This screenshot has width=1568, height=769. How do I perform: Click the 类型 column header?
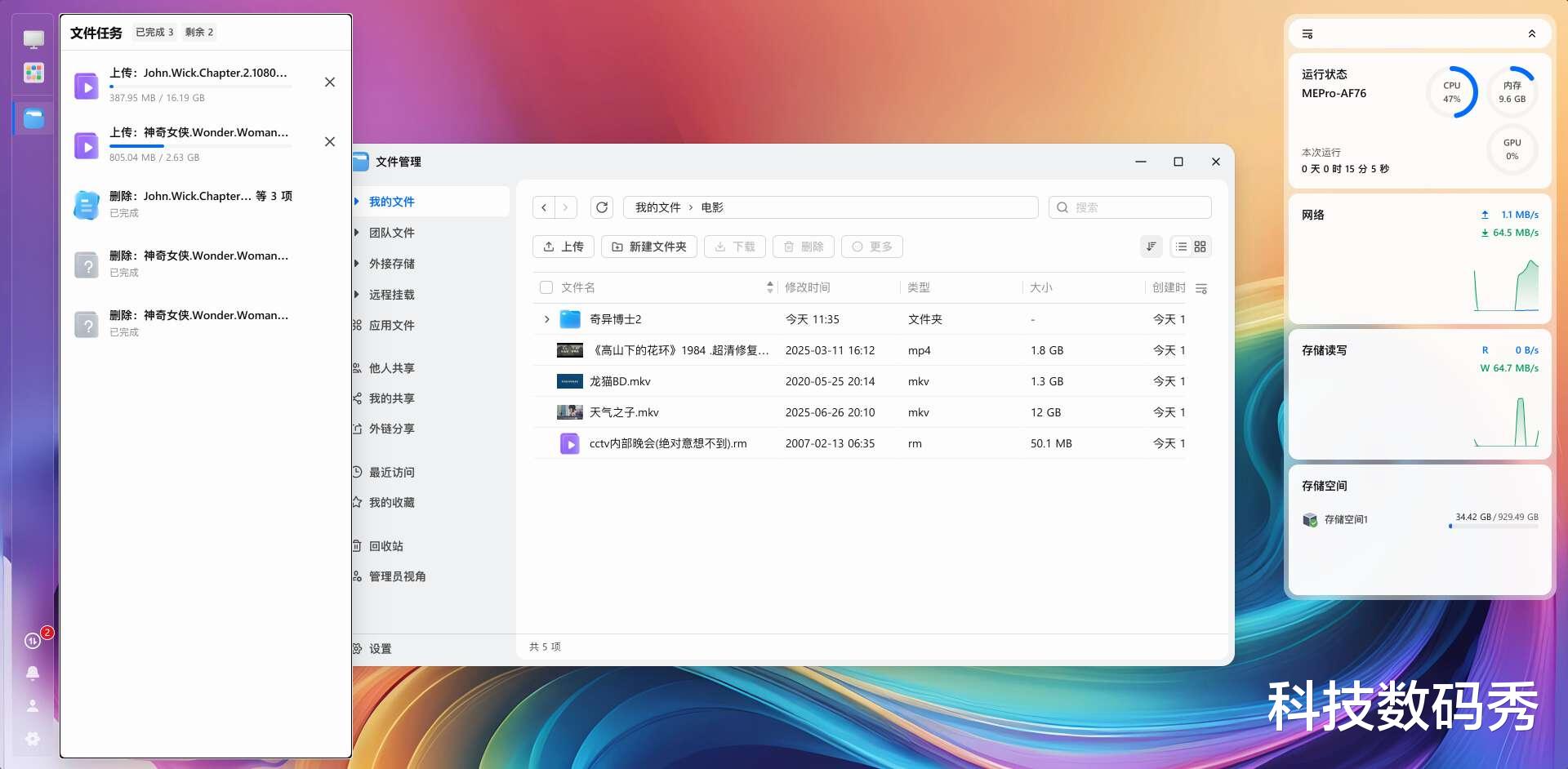(x=919, y=287)
